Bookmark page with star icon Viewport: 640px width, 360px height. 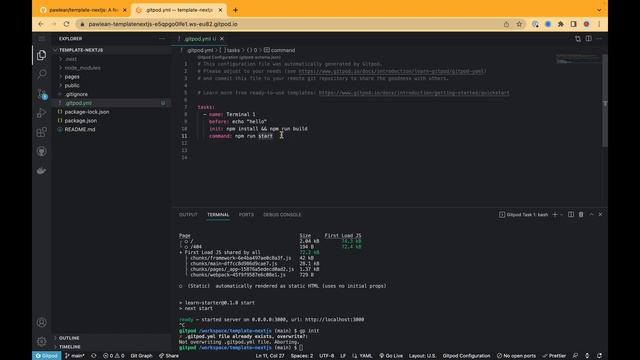point(519,24)
